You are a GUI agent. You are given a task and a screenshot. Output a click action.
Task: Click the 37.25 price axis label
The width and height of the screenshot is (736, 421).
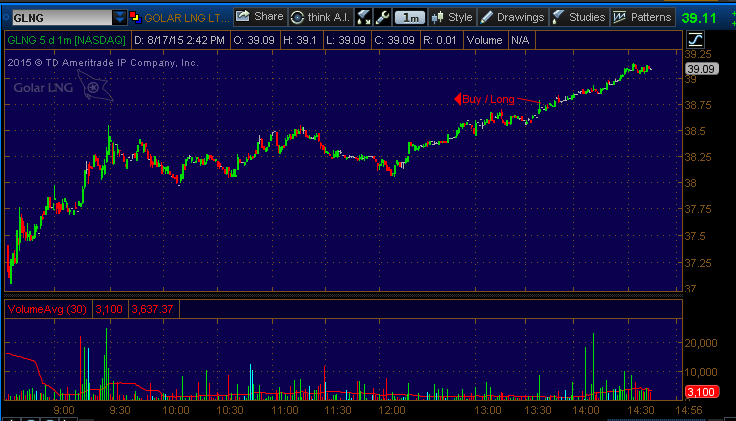tap(698, 263)
